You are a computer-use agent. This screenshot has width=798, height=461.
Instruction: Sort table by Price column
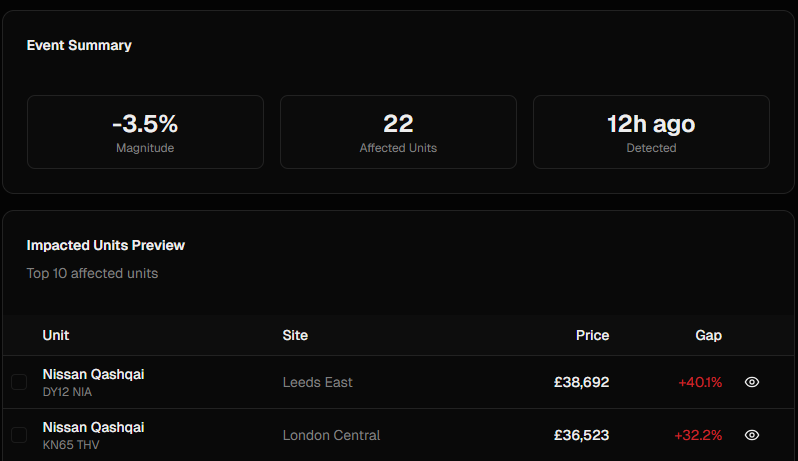pos(592,335)
